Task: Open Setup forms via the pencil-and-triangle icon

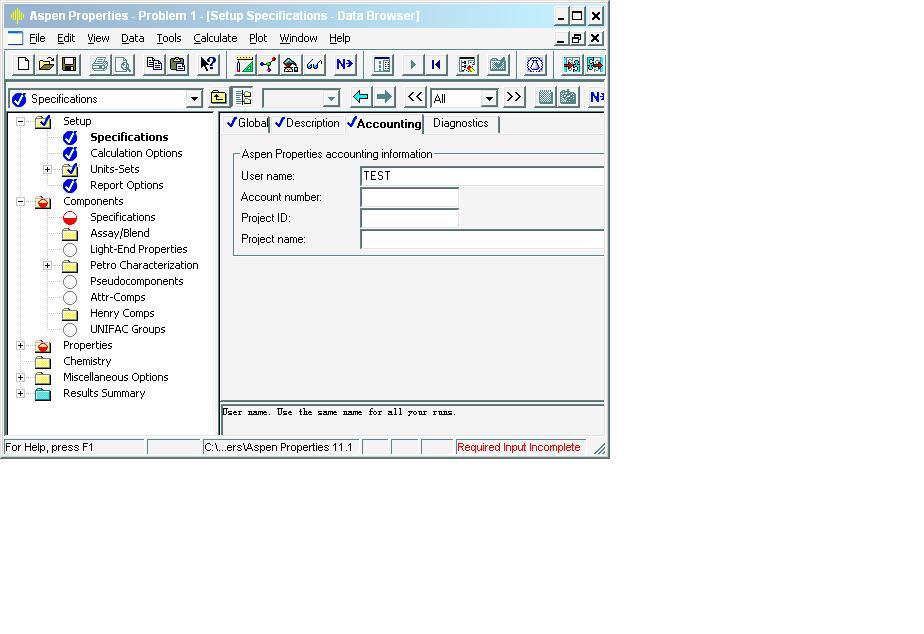Action: tap(245, 64)
